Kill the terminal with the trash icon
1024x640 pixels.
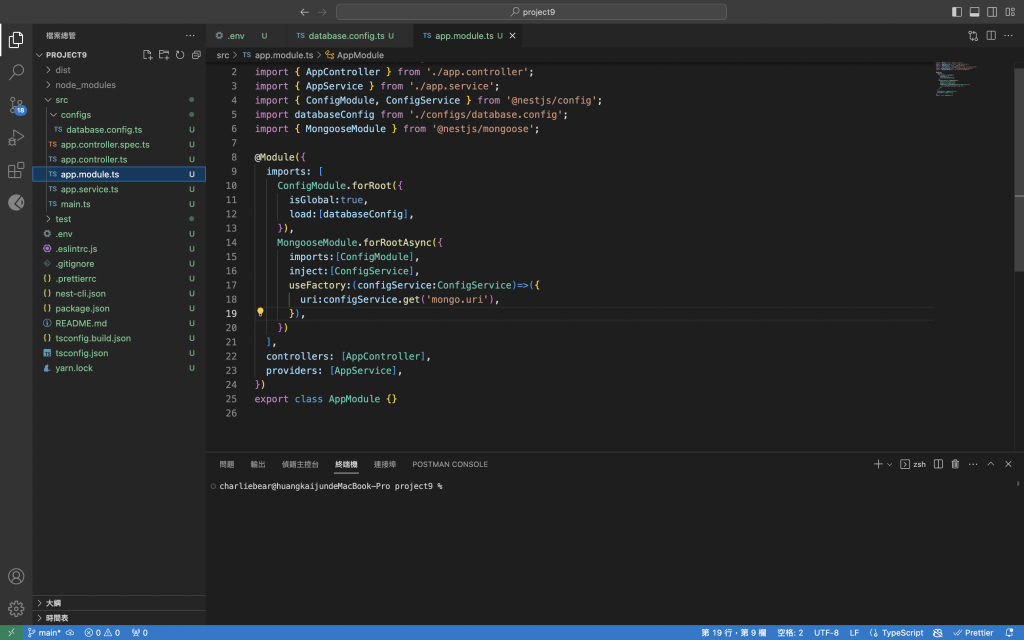(955, 464)
